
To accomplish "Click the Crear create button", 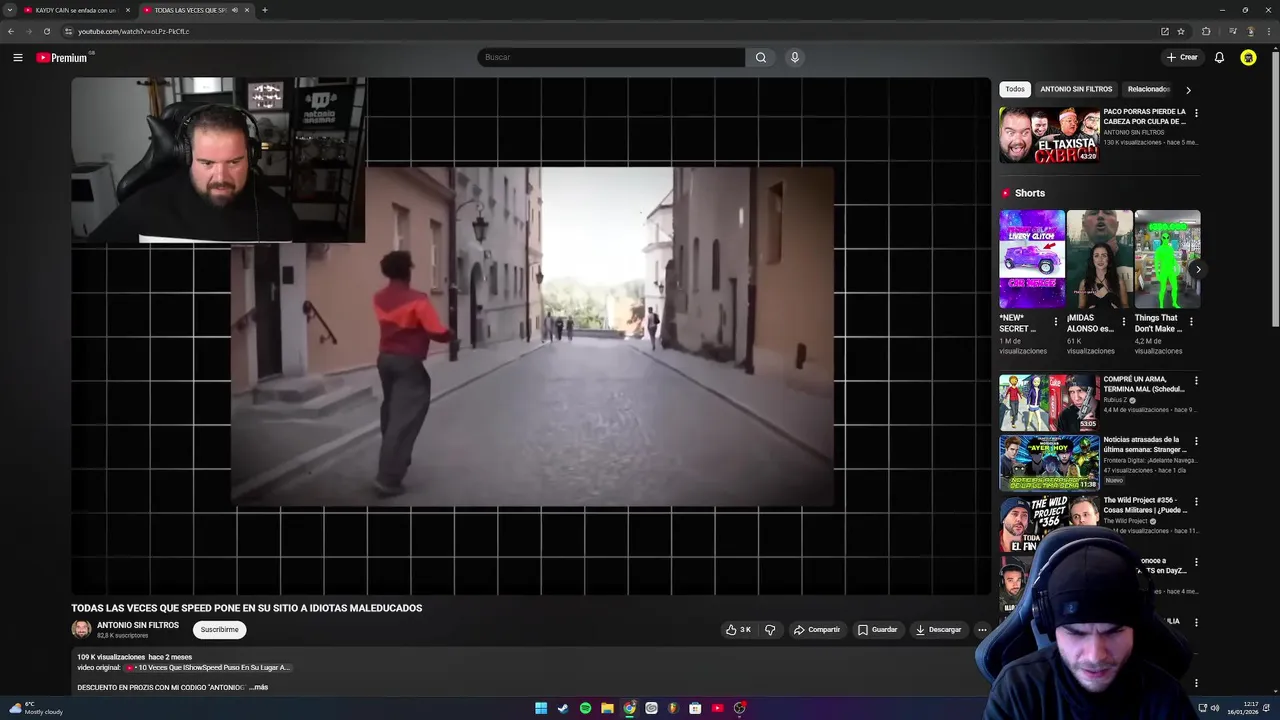I will [x=1182, y=57].
